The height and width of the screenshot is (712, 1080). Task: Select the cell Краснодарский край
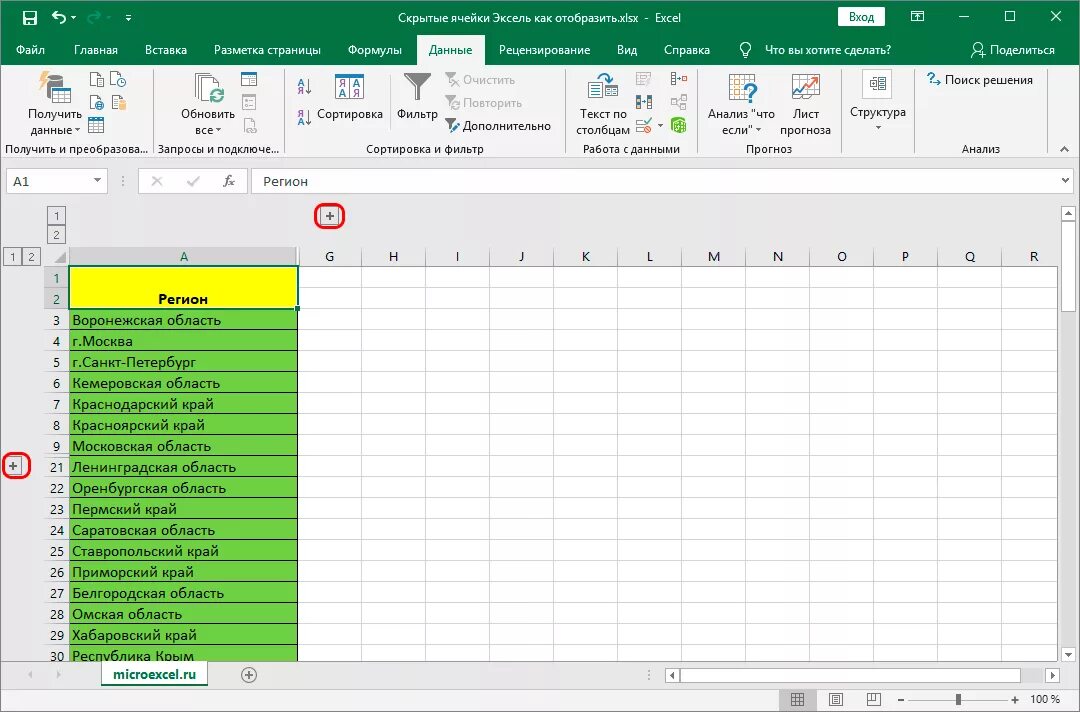pyautogui.click(x=183, y=404)
